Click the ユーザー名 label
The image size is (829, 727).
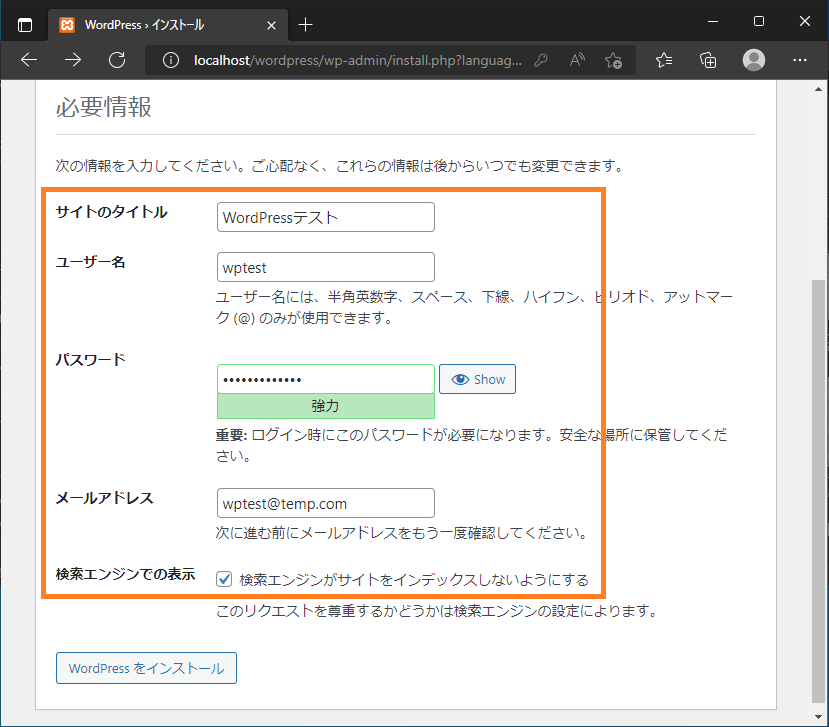(x=90, y=262)
